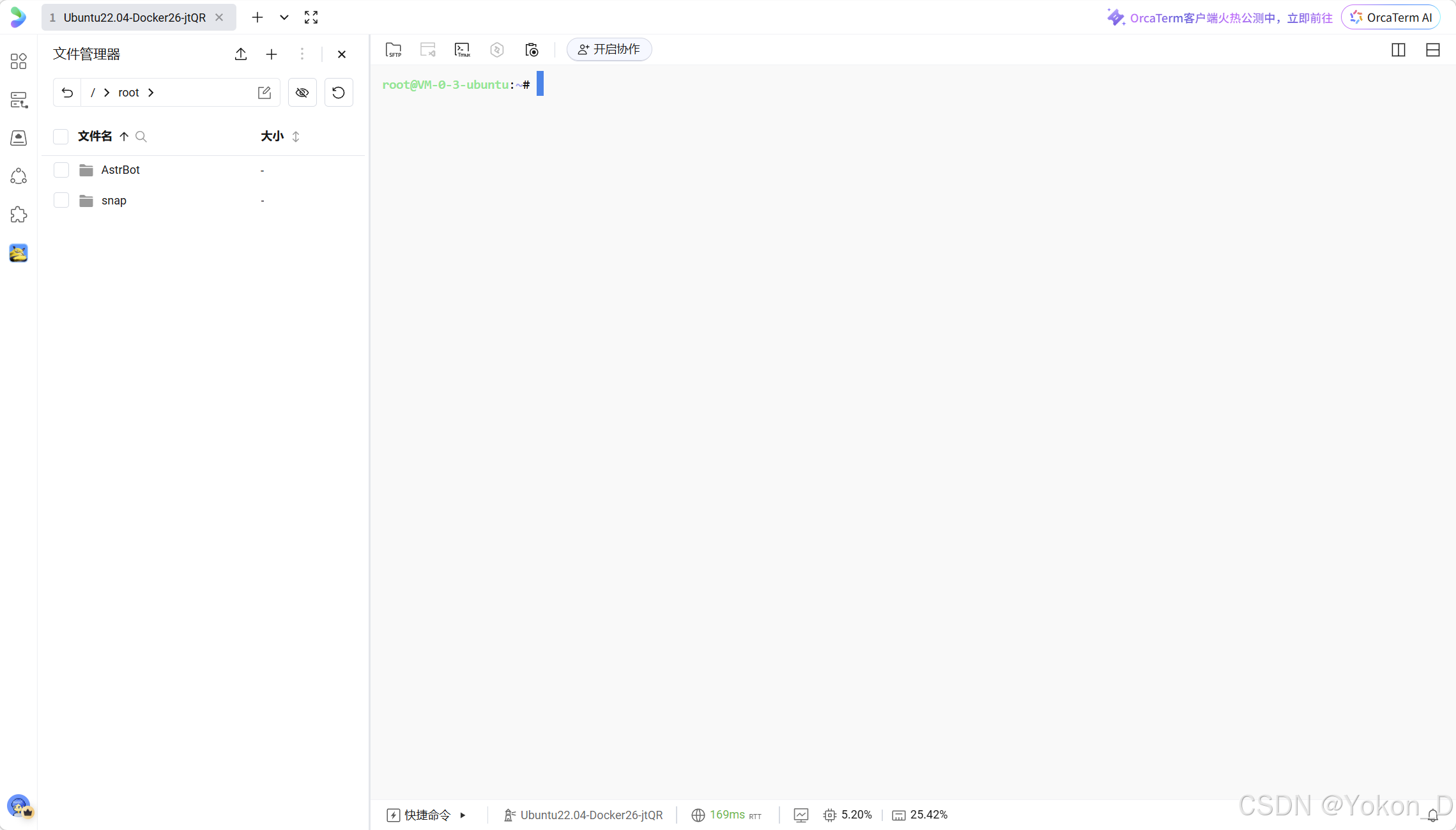Toggle hidden files visibility eye icon
Screen dimensions: 1456x830
pos(302,93)
